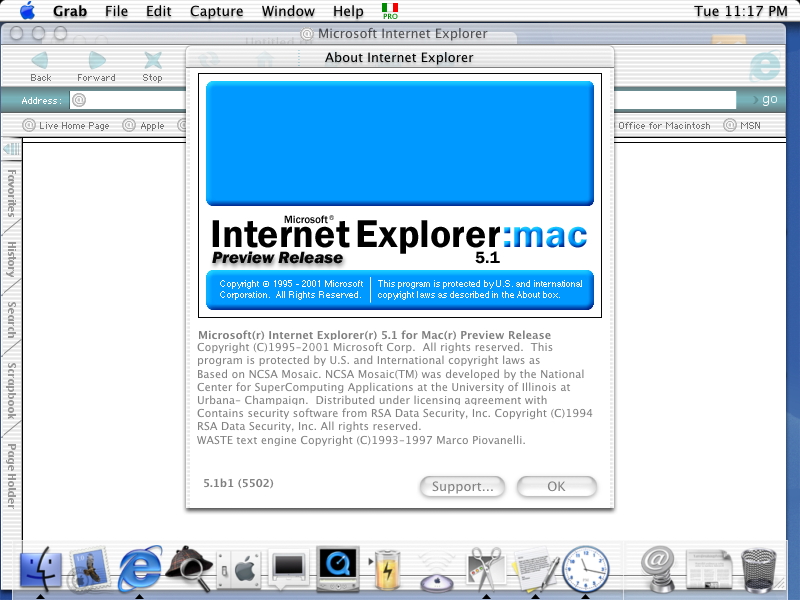The image size is (800, 600).
Task: Click version text 5.1b1 (5502)
Action: [x=238, y=483]
